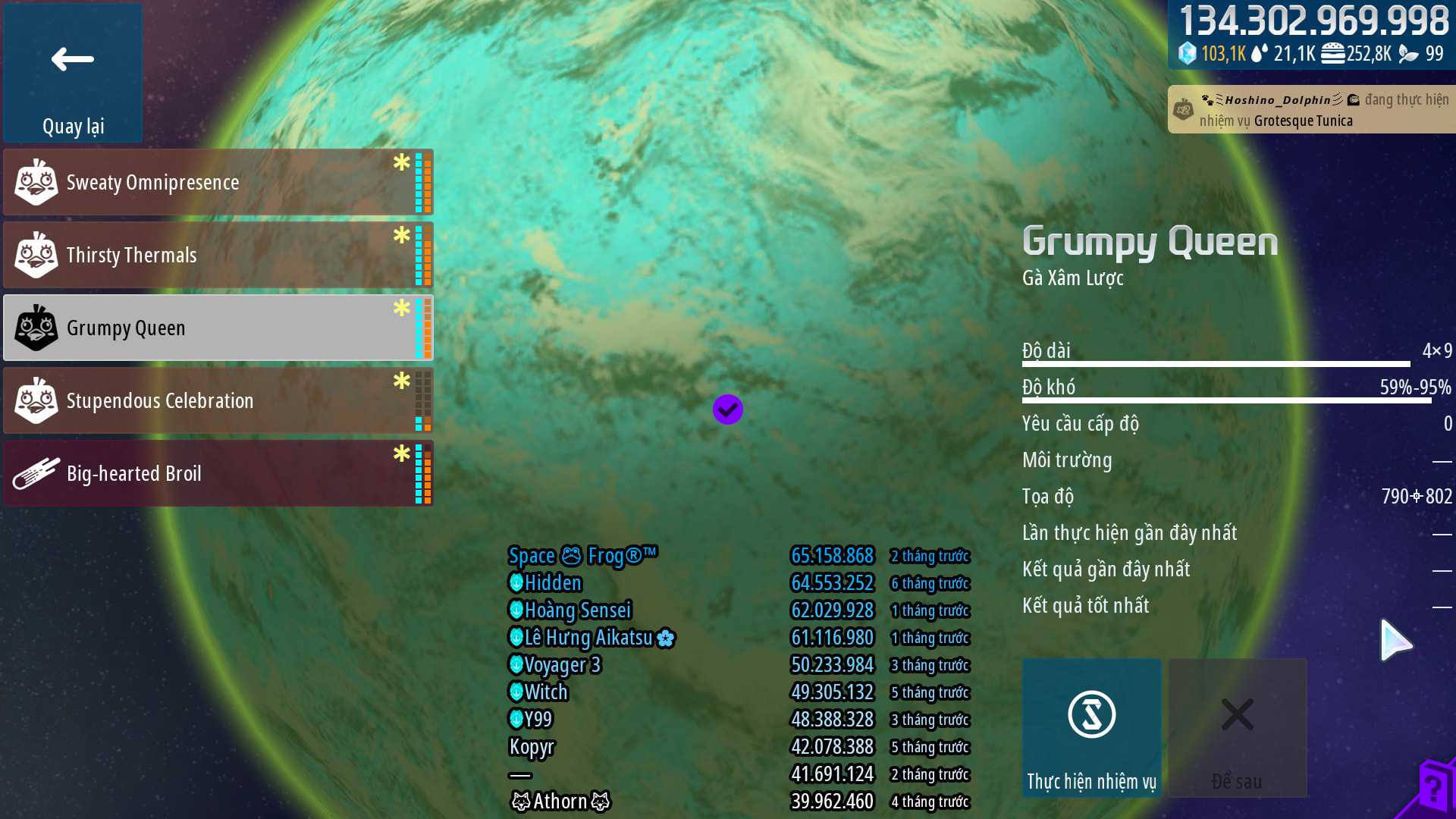The width and height of the screenshot is (1456, 819).
Task: Click yellow asterisk on Stupendous Celebration
Action: point(401,381)
